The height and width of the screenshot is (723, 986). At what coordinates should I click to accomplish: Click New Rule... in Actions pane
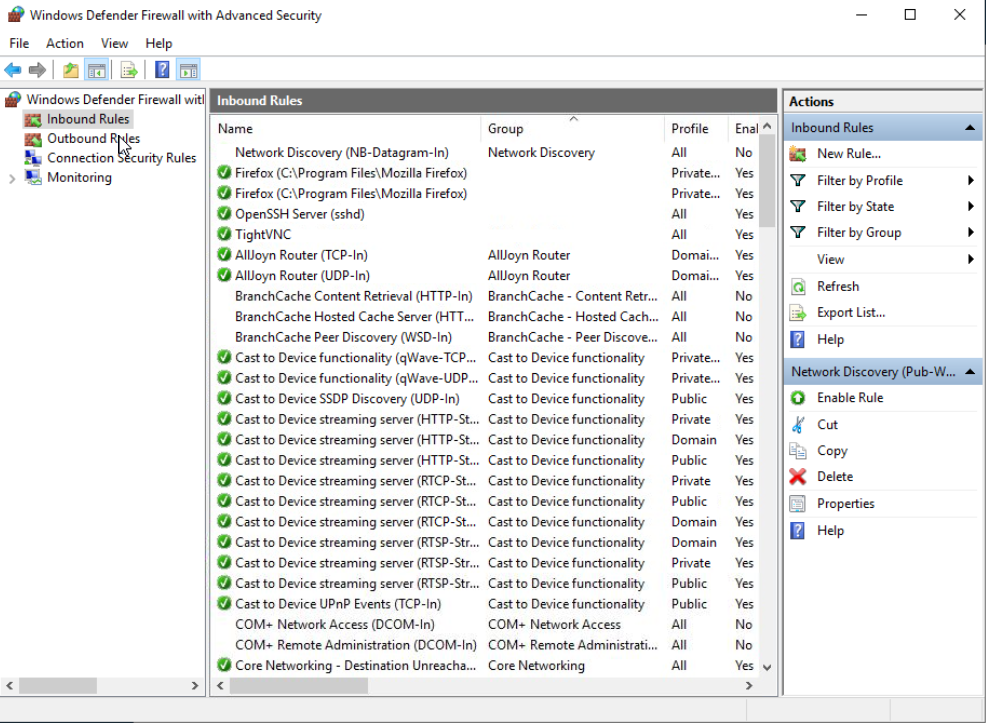pos(848,153)
